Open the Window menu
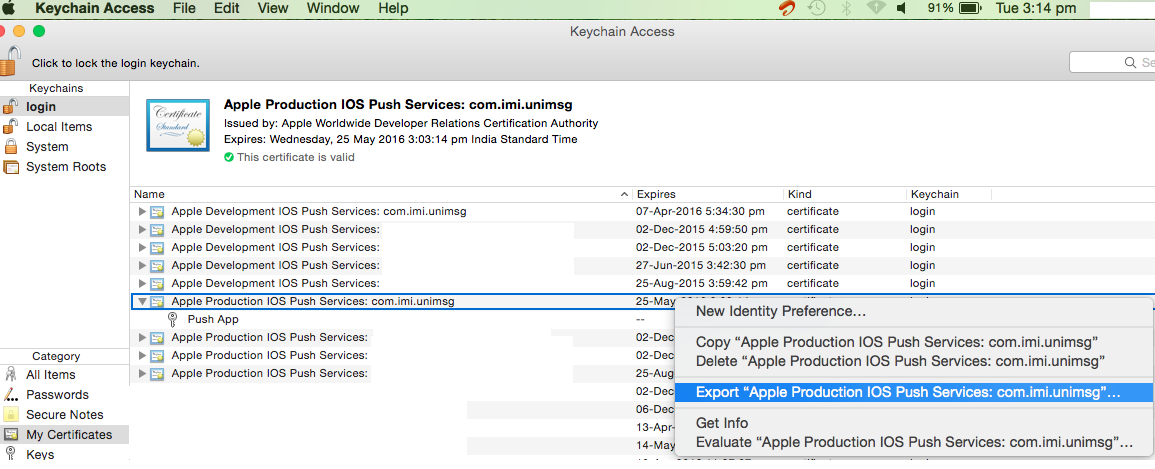Screen dimensions: 1155x469 (x=333, y=9)
